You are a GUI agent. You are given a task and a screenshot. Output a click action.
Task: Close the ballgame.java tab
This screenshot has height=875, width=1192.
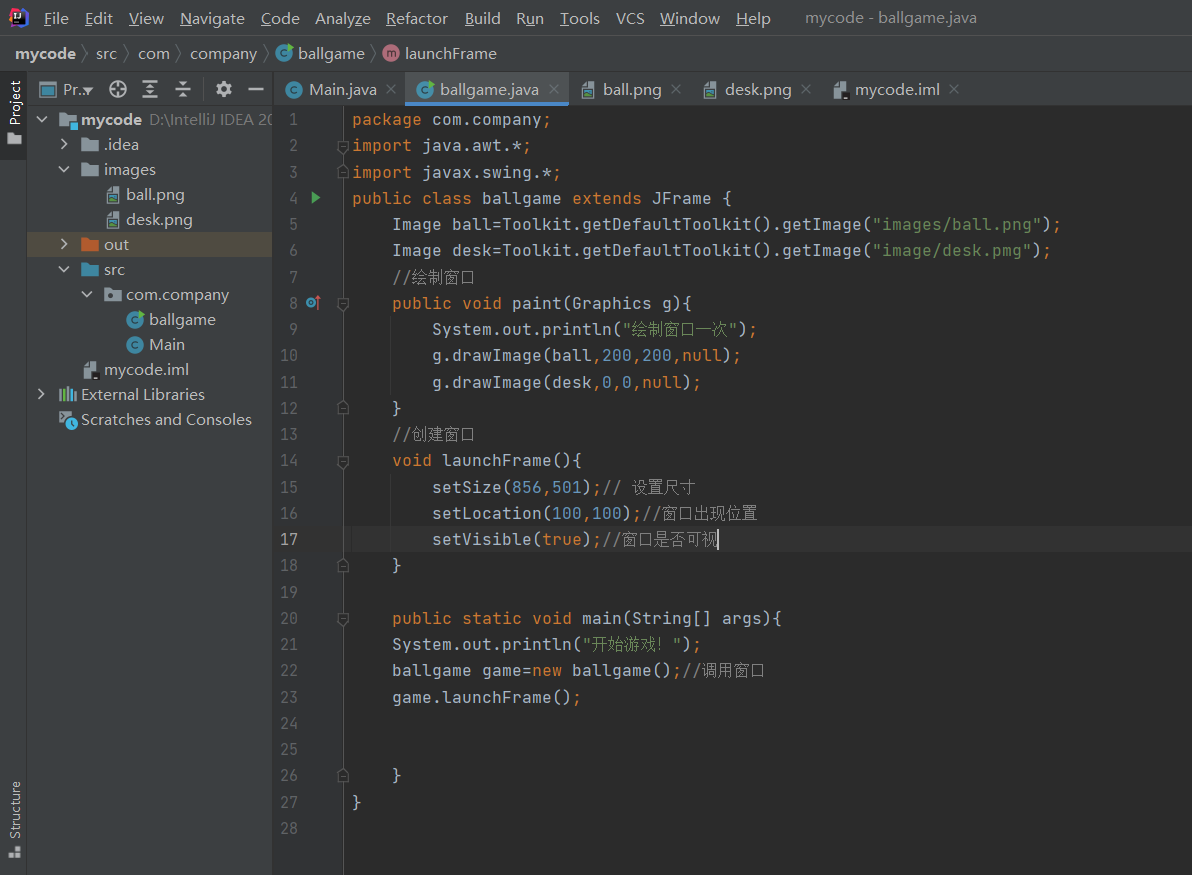pyautogui.click(x=554, y=89)
